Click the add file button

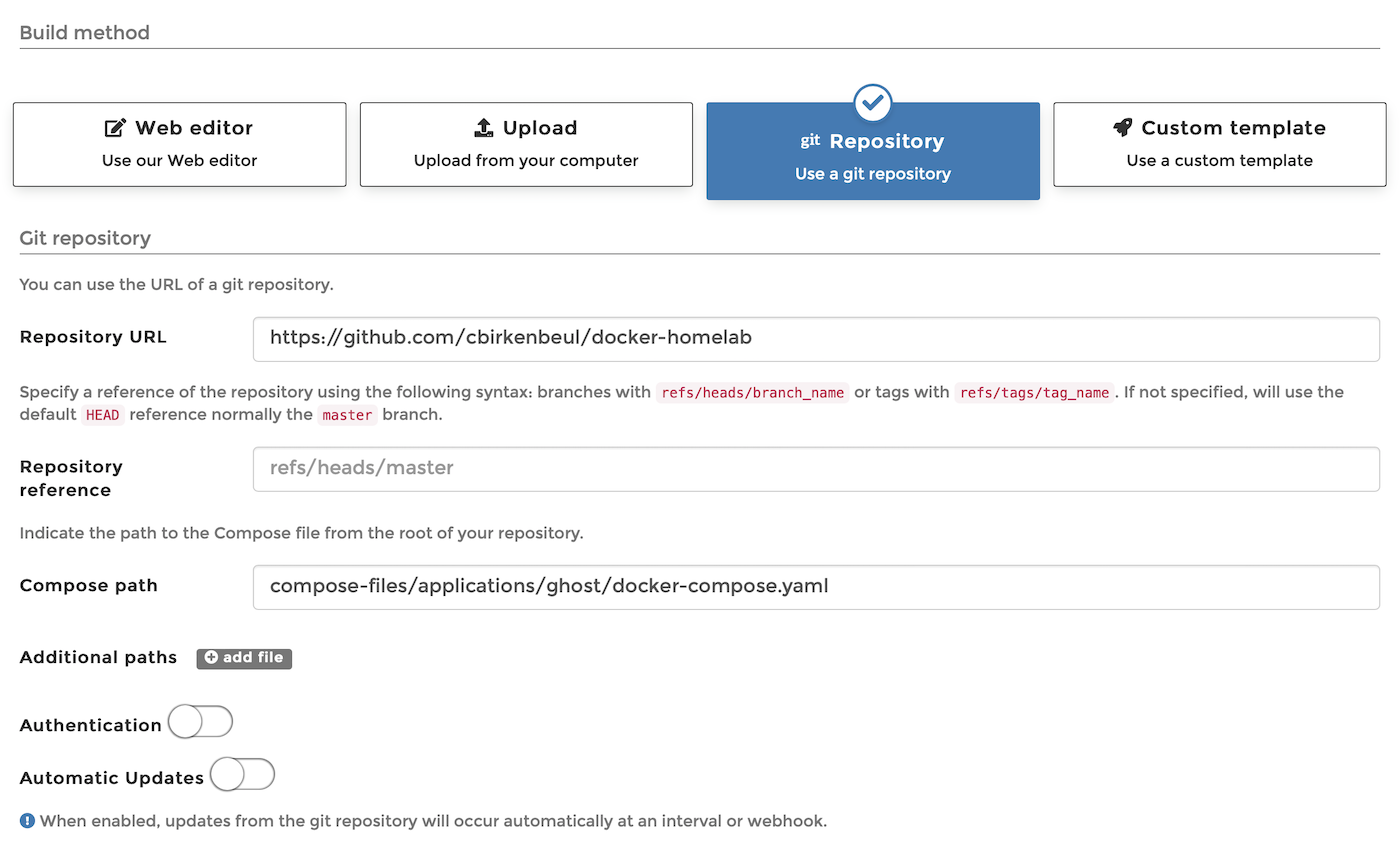[243, 658]
